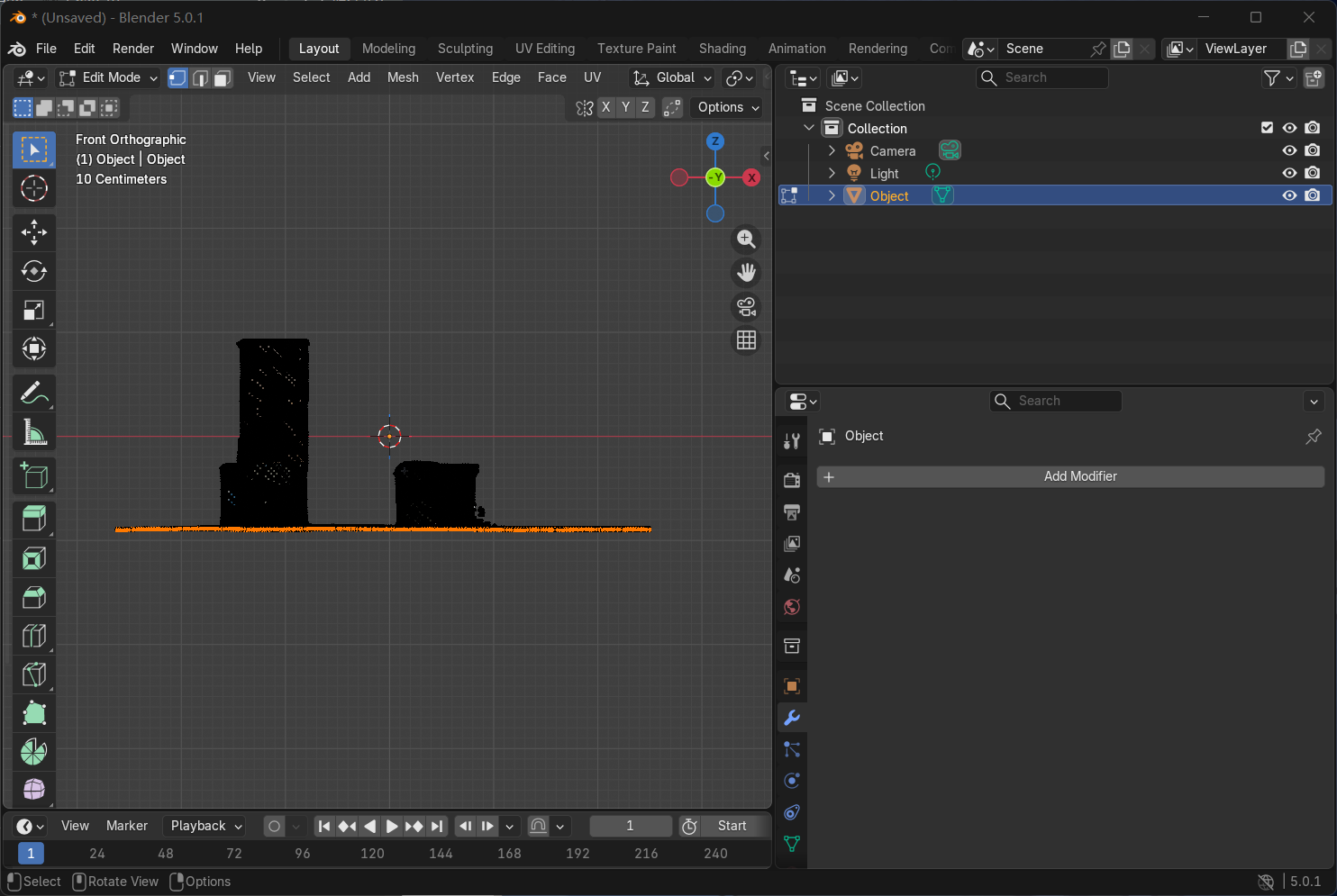Screen dimensions: 1337x896
Task: Open the Edit Mode dropdown
Action: coord(108,78)
